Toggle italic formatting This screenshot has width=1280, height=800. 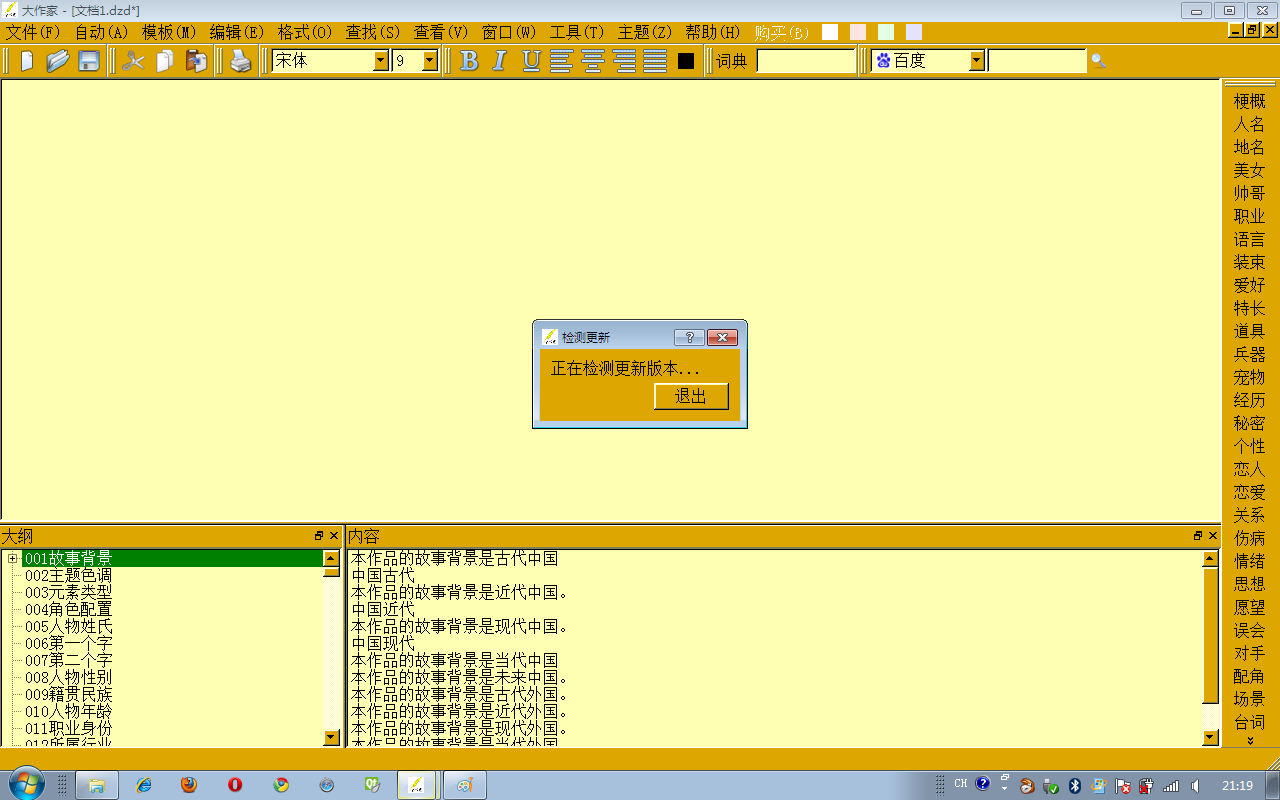tap(500, 61)
